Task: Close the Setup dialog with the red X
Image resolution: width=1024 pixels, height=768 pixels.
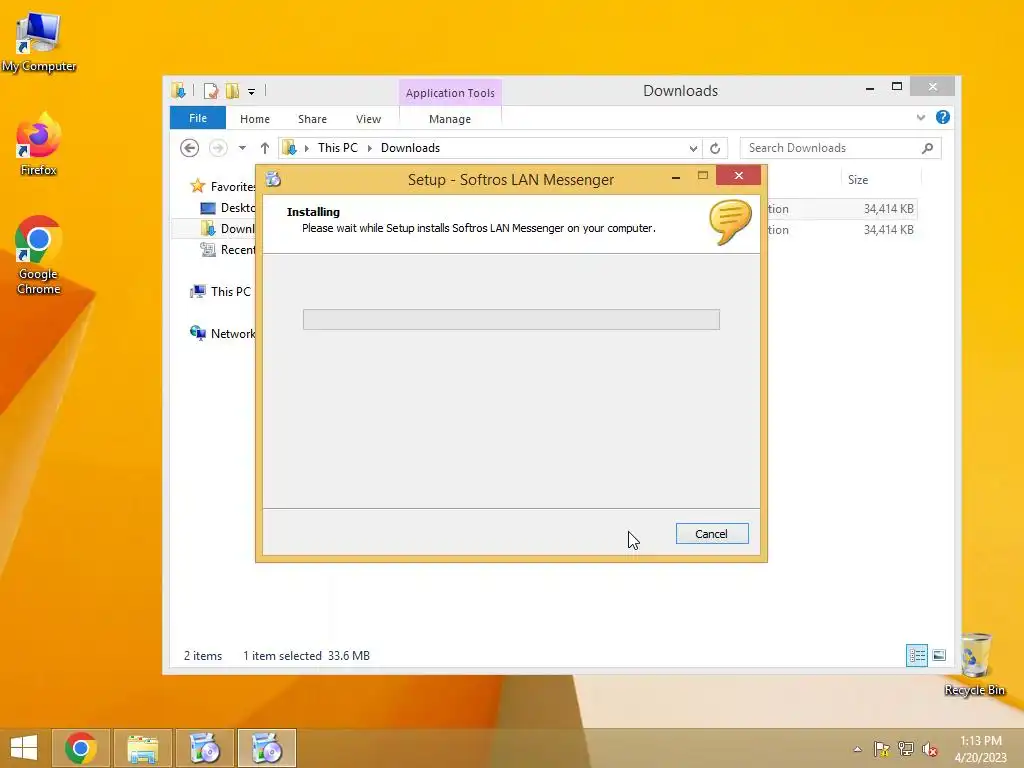Action: point(739,175)
